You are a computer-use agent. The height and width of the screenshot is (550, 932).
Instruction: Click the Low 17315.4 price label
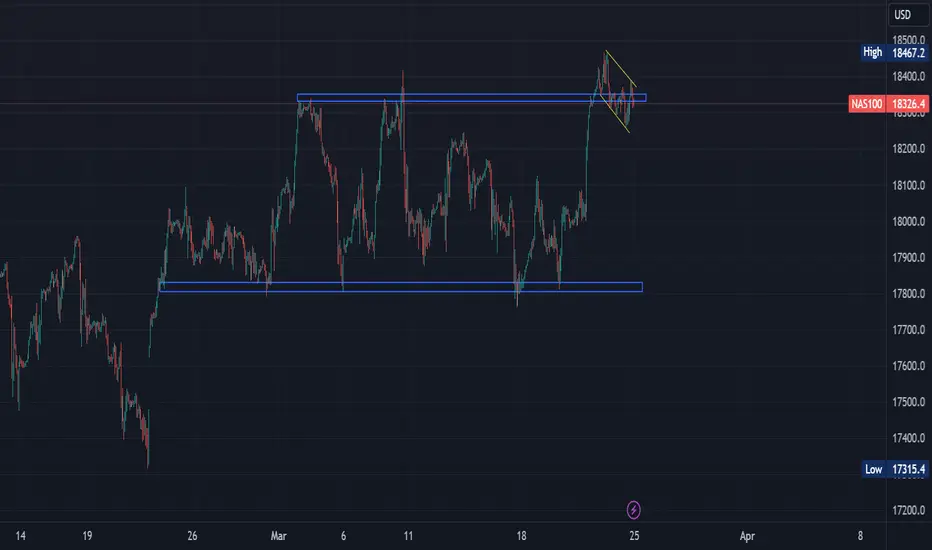tap(895, 469)
